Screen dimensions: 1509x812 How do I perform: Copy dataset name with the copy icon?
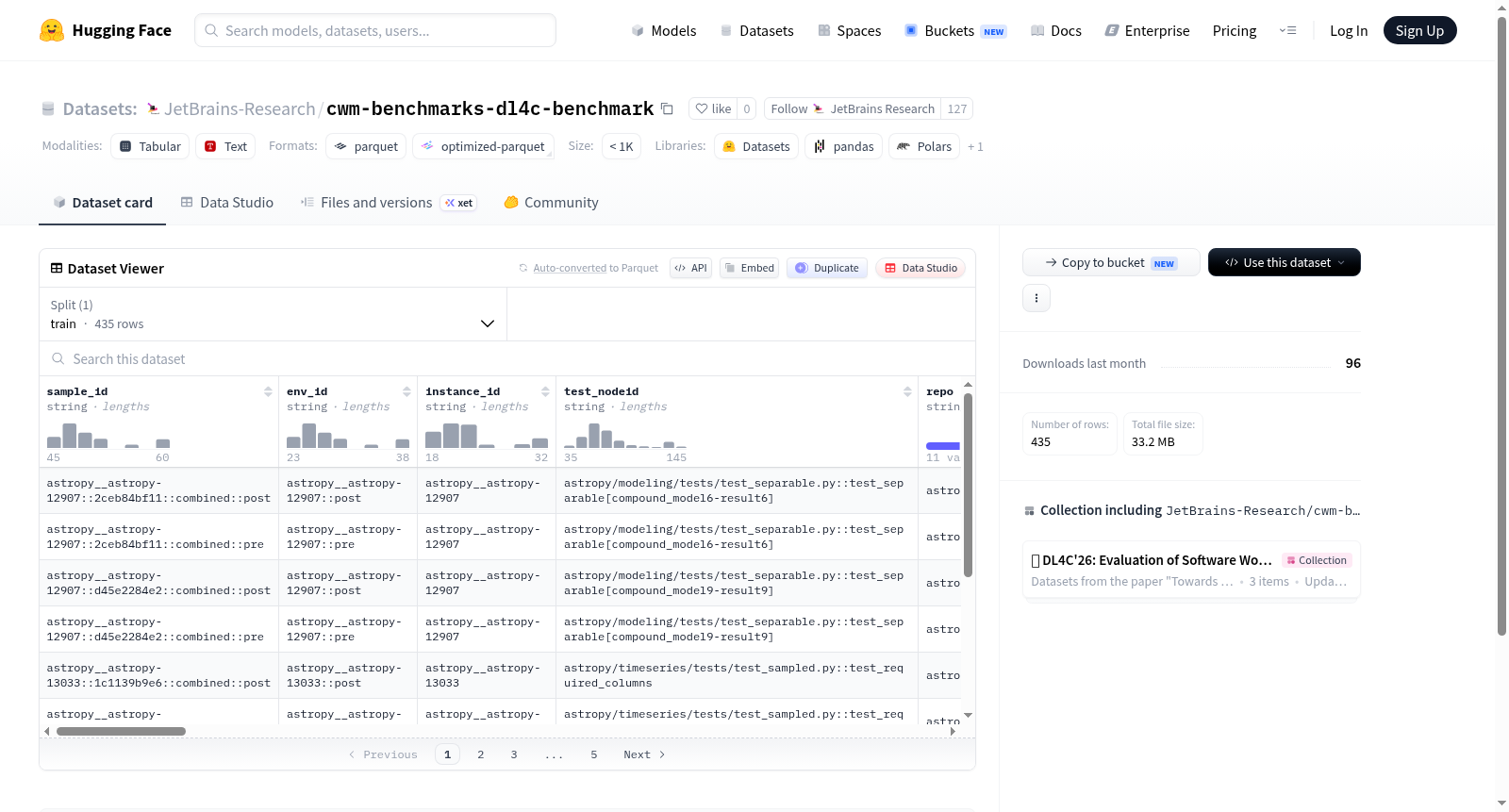pyautogui.click(x=667, y=108)
